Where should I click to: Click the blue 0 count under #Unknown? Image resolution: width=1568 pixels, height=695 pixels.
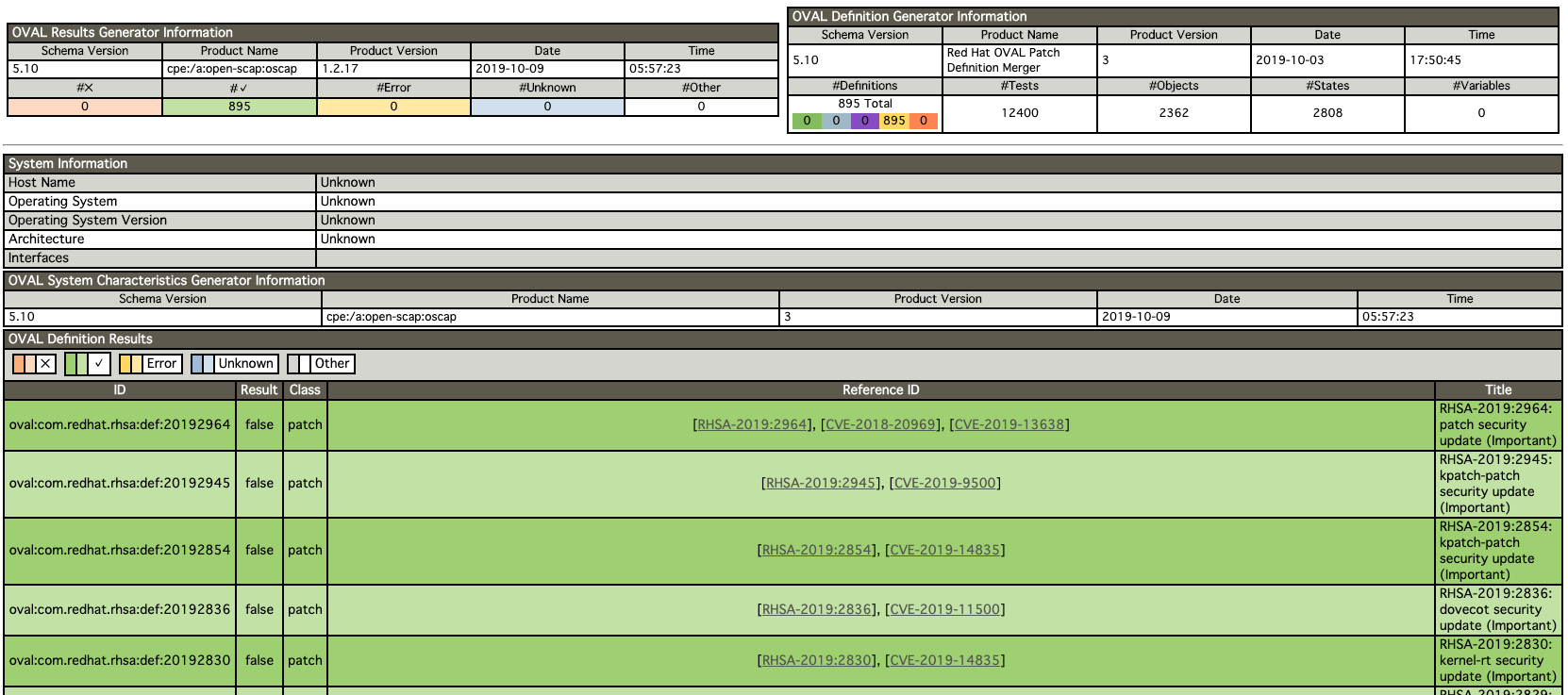(x=547, y=107)
